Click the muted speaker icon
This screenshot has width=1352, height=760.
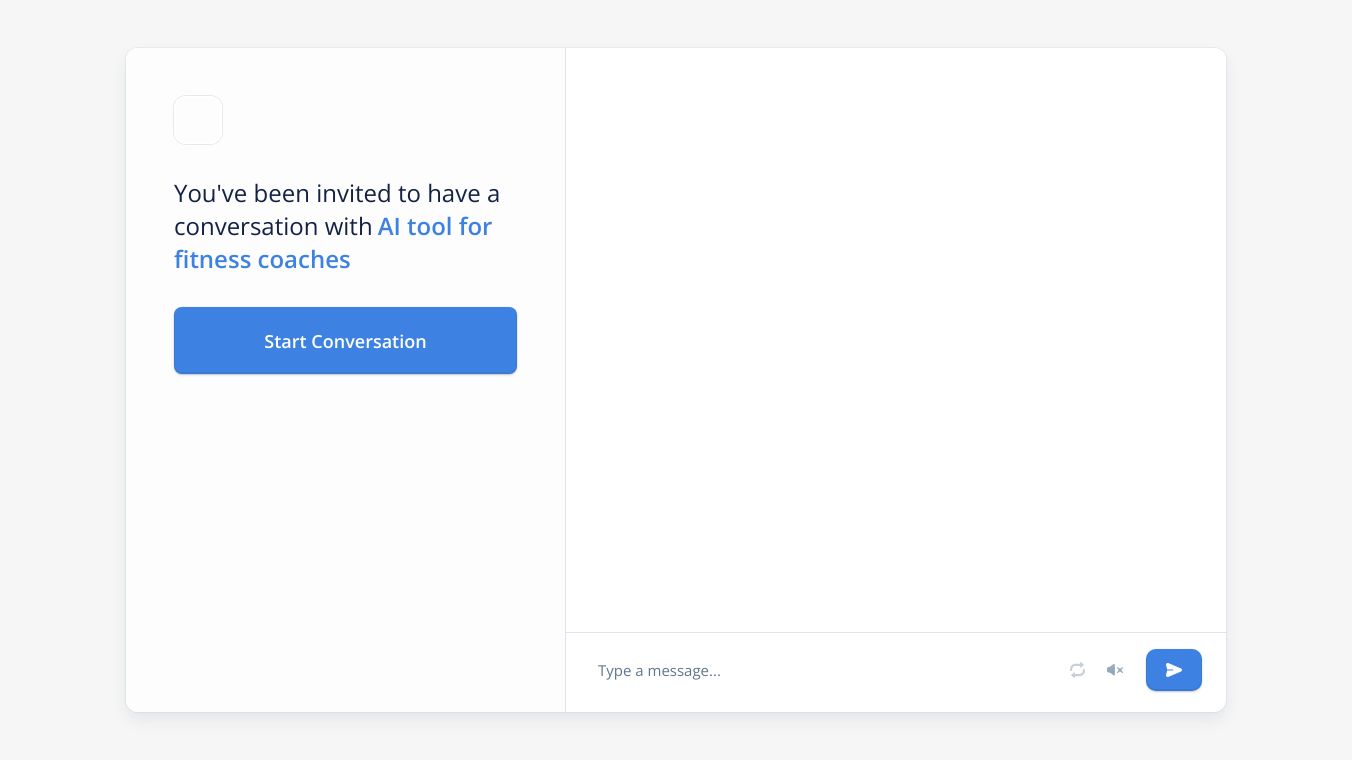(x=1115, y=670)
